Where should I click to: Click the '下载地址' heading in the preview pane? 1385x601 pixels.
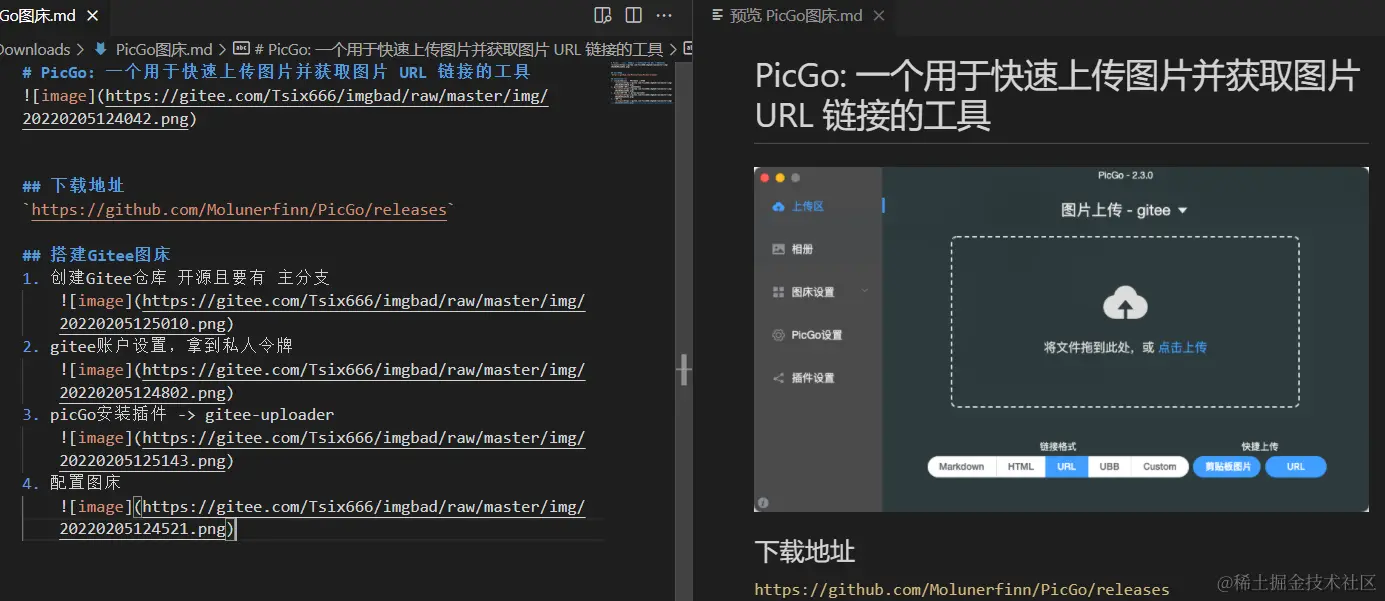click(x=805, y=552)
